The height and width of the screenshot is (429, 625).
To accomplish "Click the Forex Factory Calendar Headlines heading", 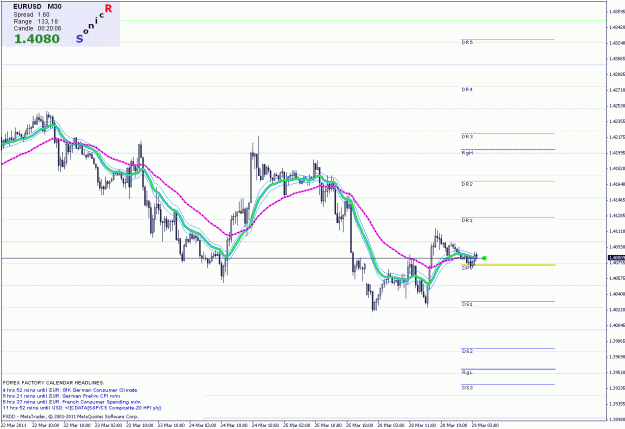I will tap(53, 383).
